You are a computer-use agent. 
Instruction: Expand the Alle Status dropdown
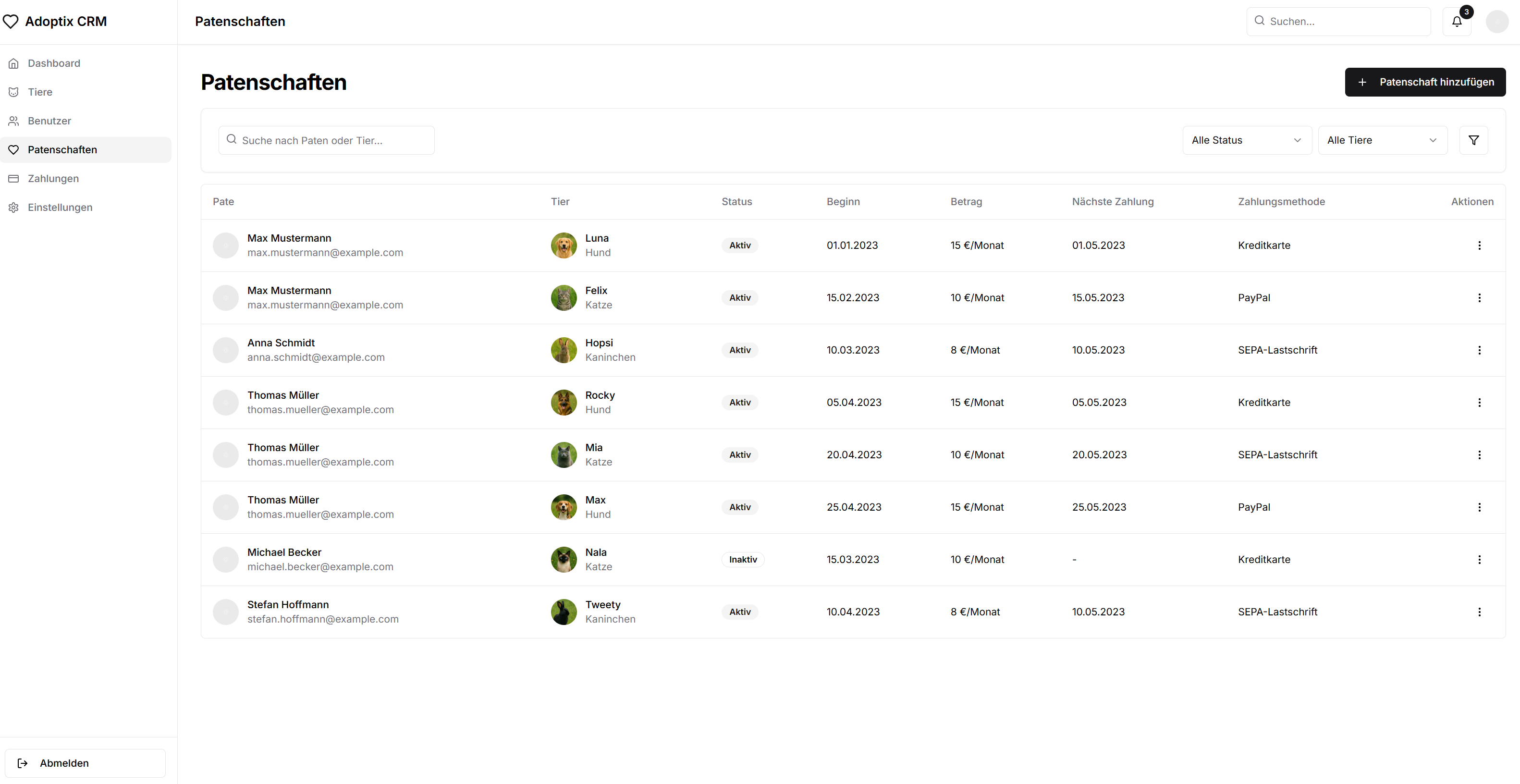(x=1246, y=140)
